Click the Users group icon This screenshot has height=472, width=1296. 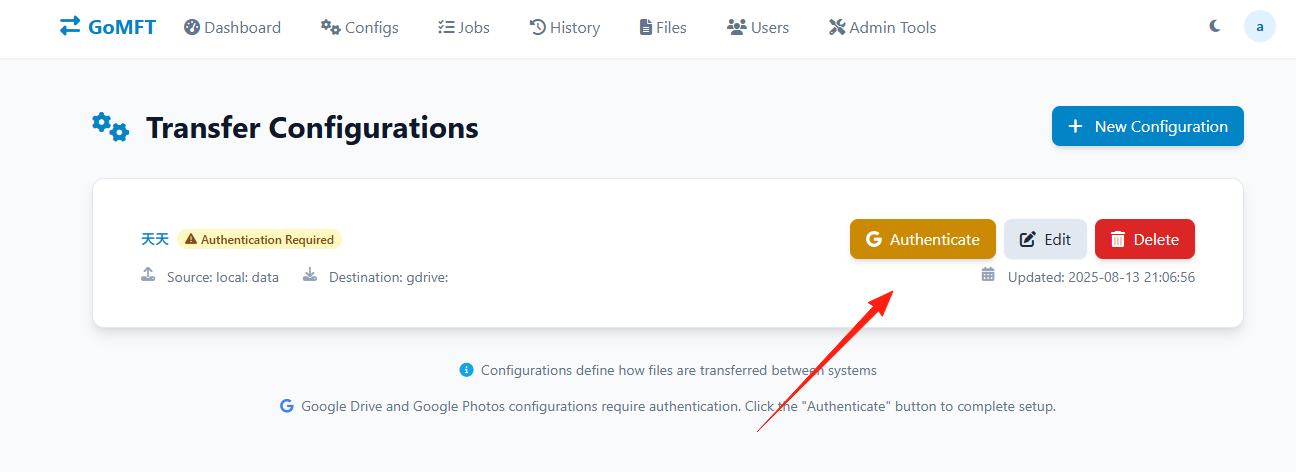(737, 27)
